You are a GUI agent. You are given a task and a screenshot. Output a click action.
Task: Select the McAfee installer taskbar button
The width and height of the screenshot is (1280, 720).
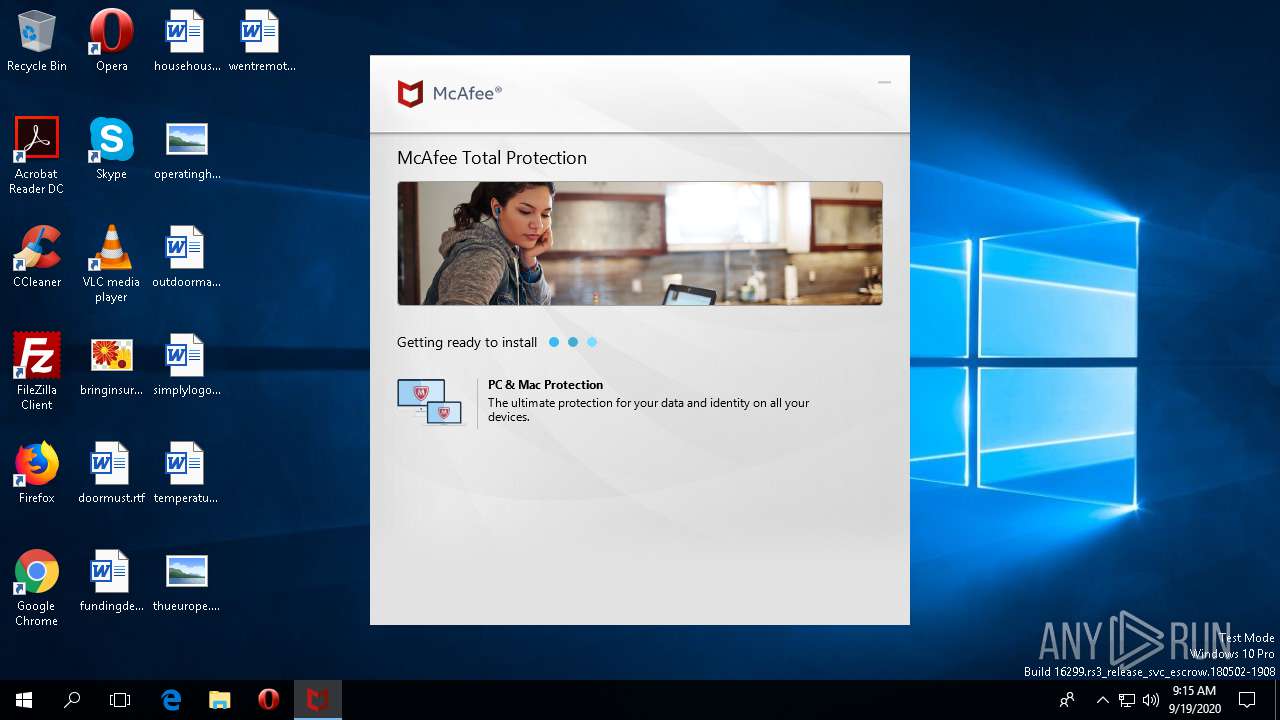(x=318, y=700)
